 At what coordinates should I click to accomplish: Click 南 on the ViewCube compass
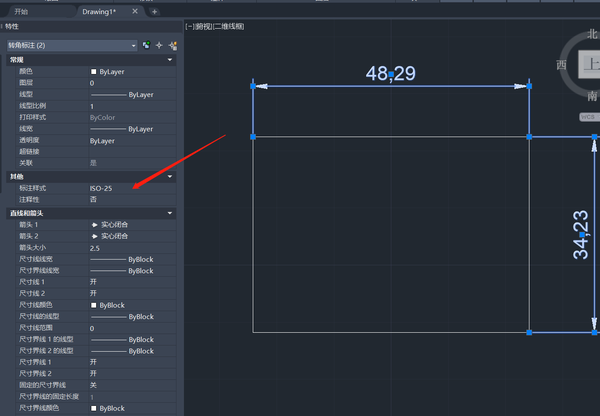pos(592,95)
